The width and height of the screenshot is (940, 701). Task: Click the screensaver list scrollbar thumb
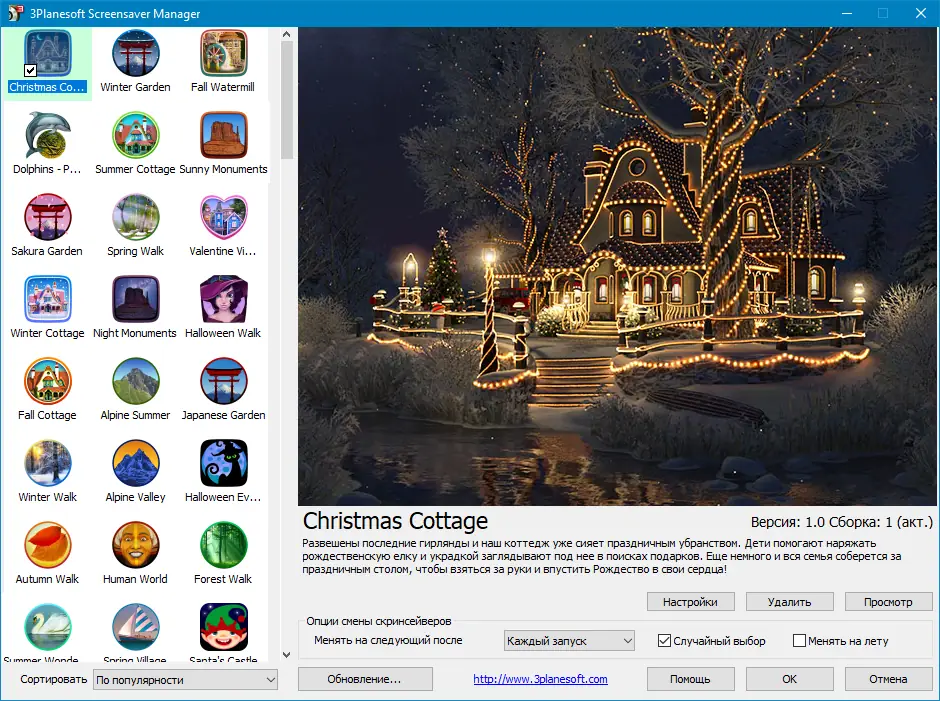pos(287,100)
